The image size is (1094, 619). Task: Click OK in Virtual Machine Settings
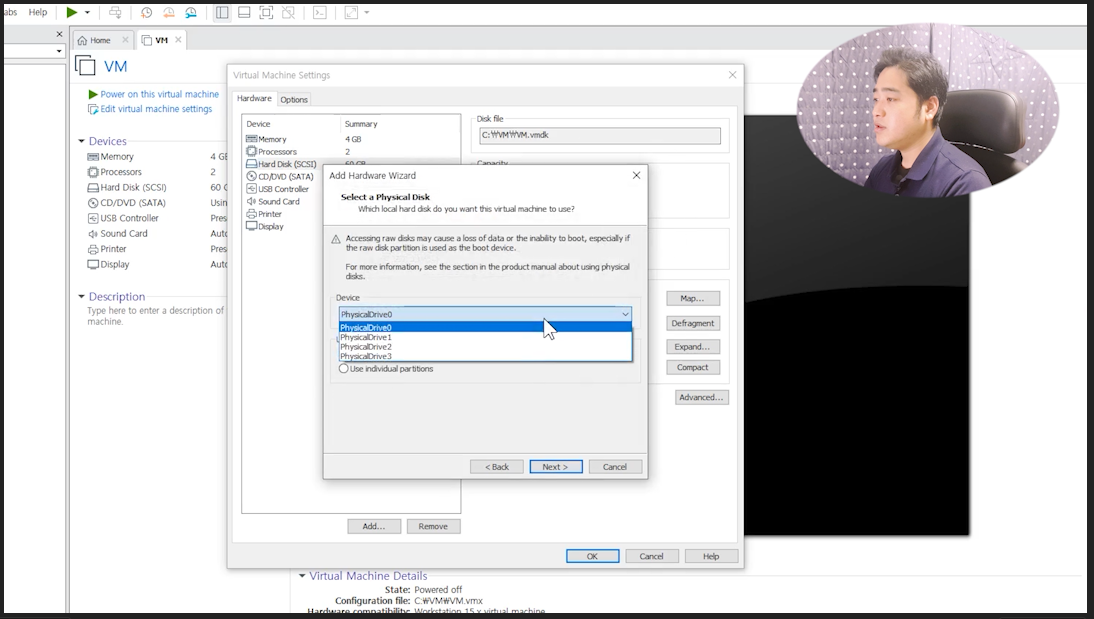592,557
